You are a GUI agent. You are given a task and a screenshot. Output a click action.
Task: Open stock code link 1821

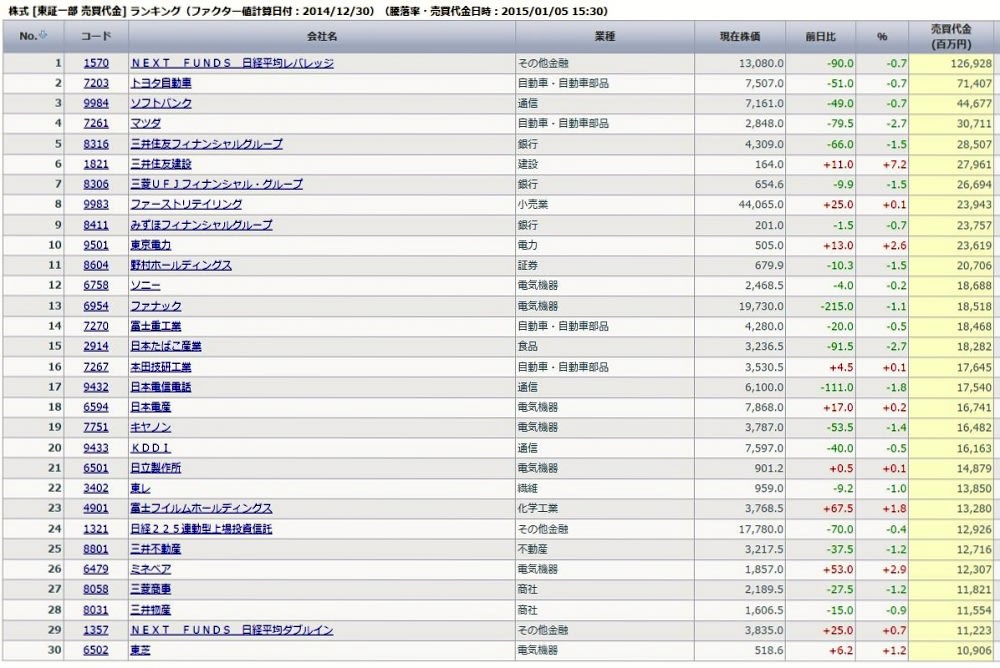point(96,164)
